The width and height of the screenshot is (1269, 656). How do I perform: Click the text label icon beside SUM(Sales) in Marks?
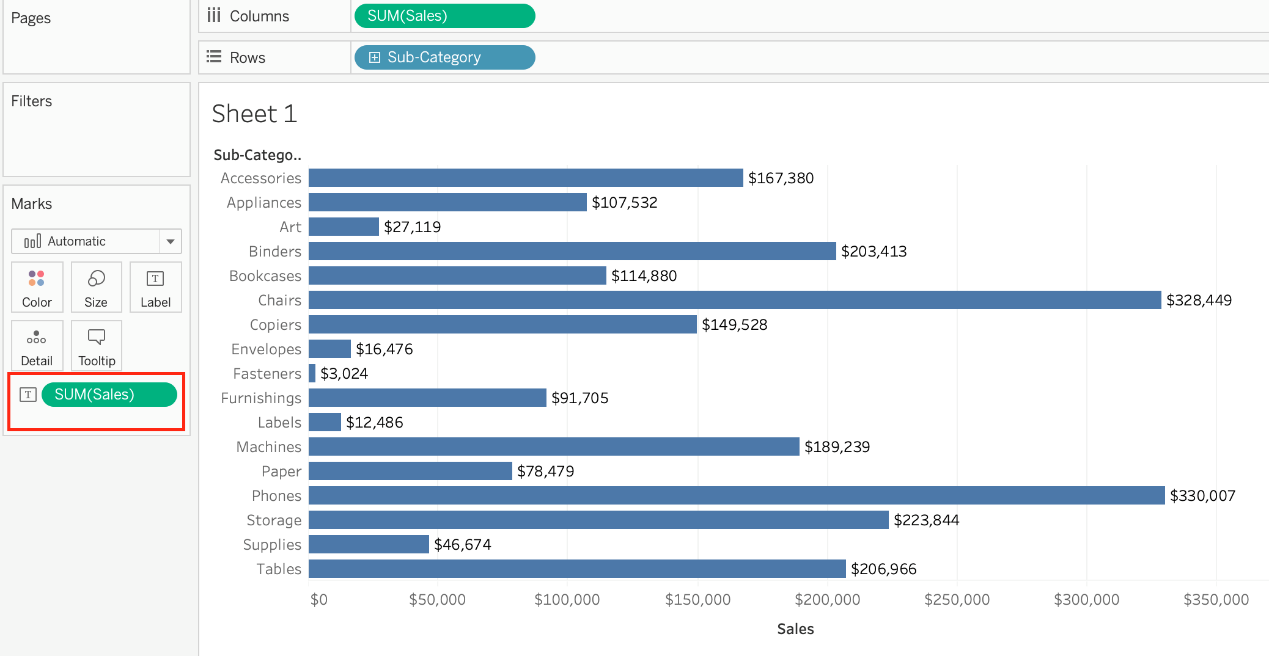[28, 395]
